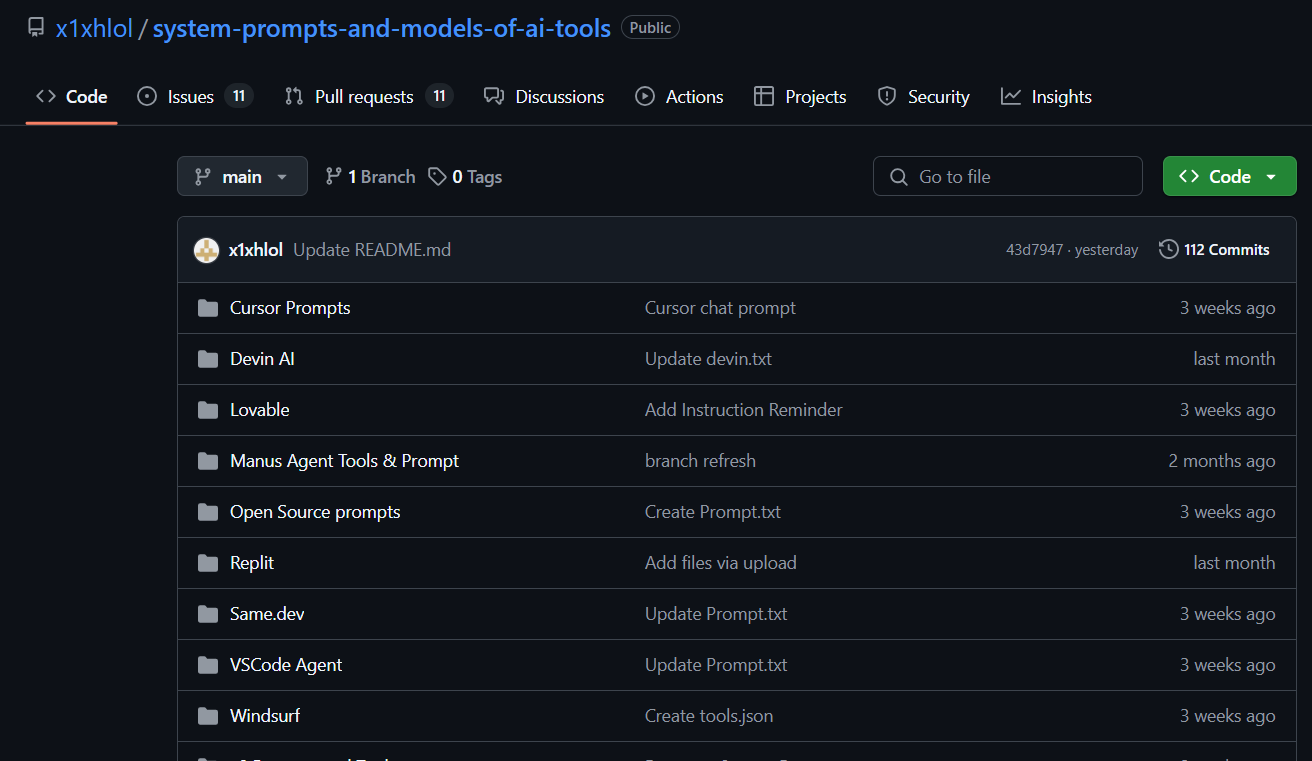Open the Replit folder
Viewport: 1312px width, 761px height.
[x=252, y=563]
